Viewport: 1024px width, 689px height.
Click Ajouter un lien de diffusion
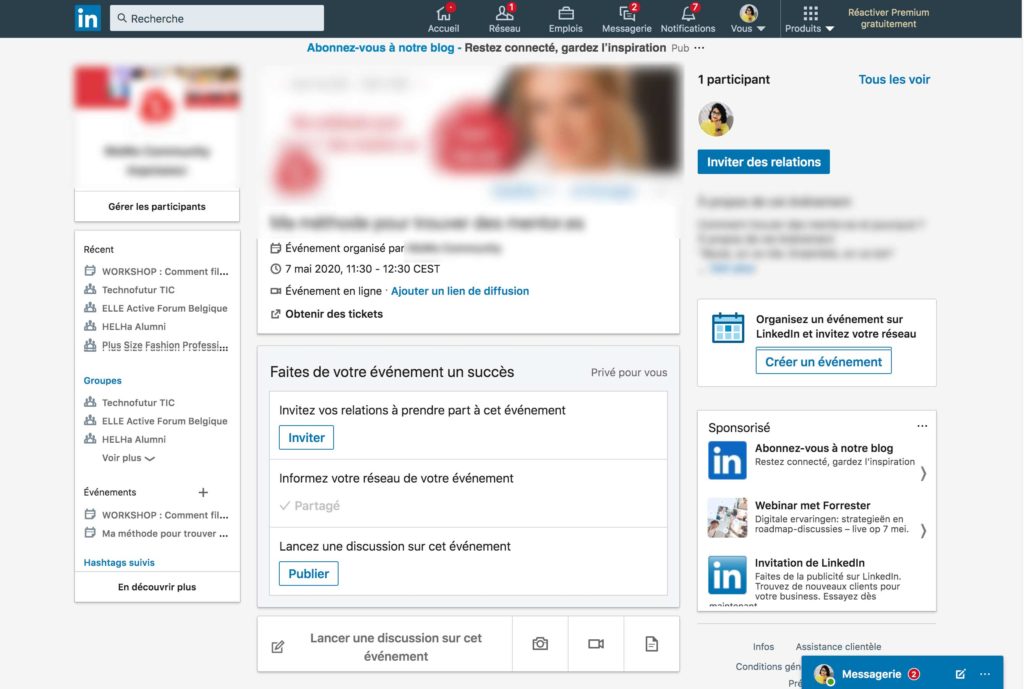click(x=460, y=291)
